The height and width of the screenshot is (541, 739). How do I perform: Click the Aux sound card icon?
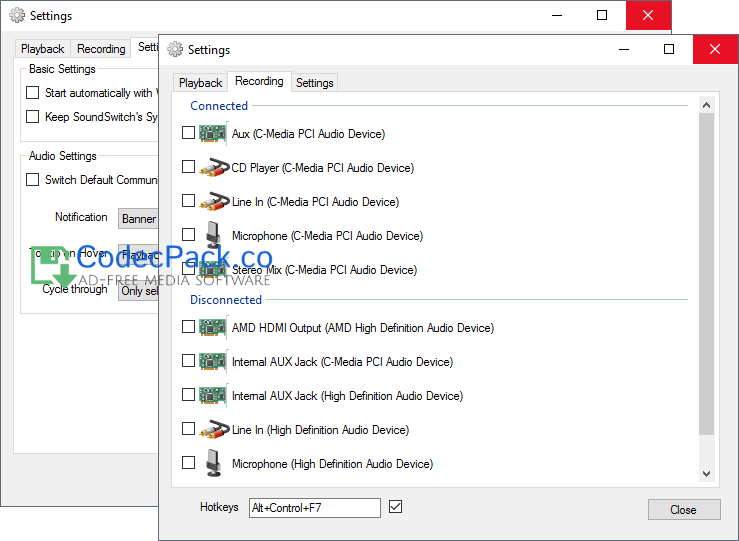click(x=214, y=133)
